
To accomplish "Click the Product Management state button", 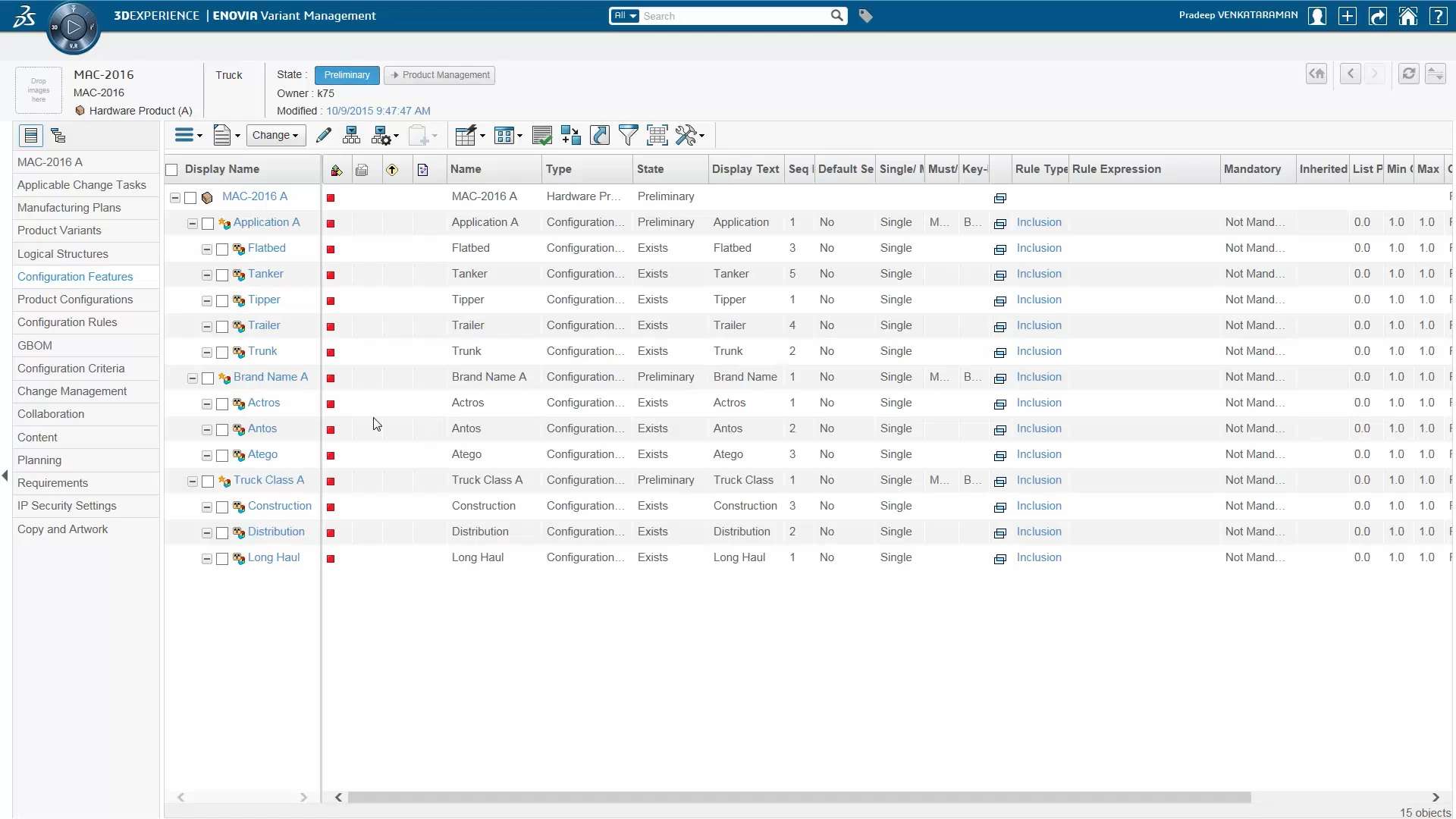I will point(440,75).
